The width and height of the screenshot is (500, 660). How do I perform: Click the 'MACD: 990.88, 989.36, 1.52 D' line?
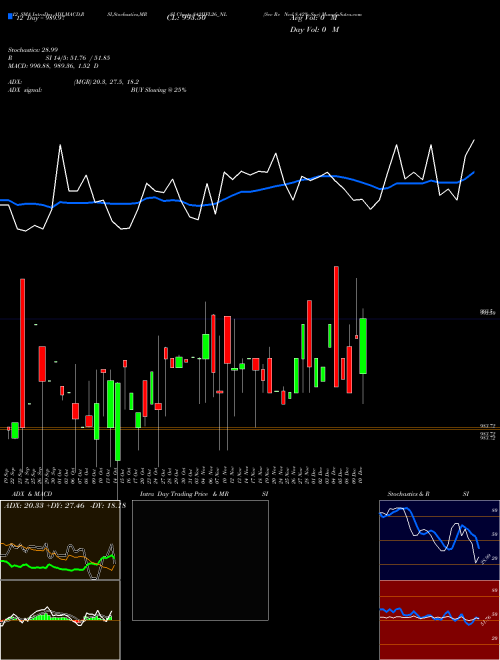tap(53, 66)
